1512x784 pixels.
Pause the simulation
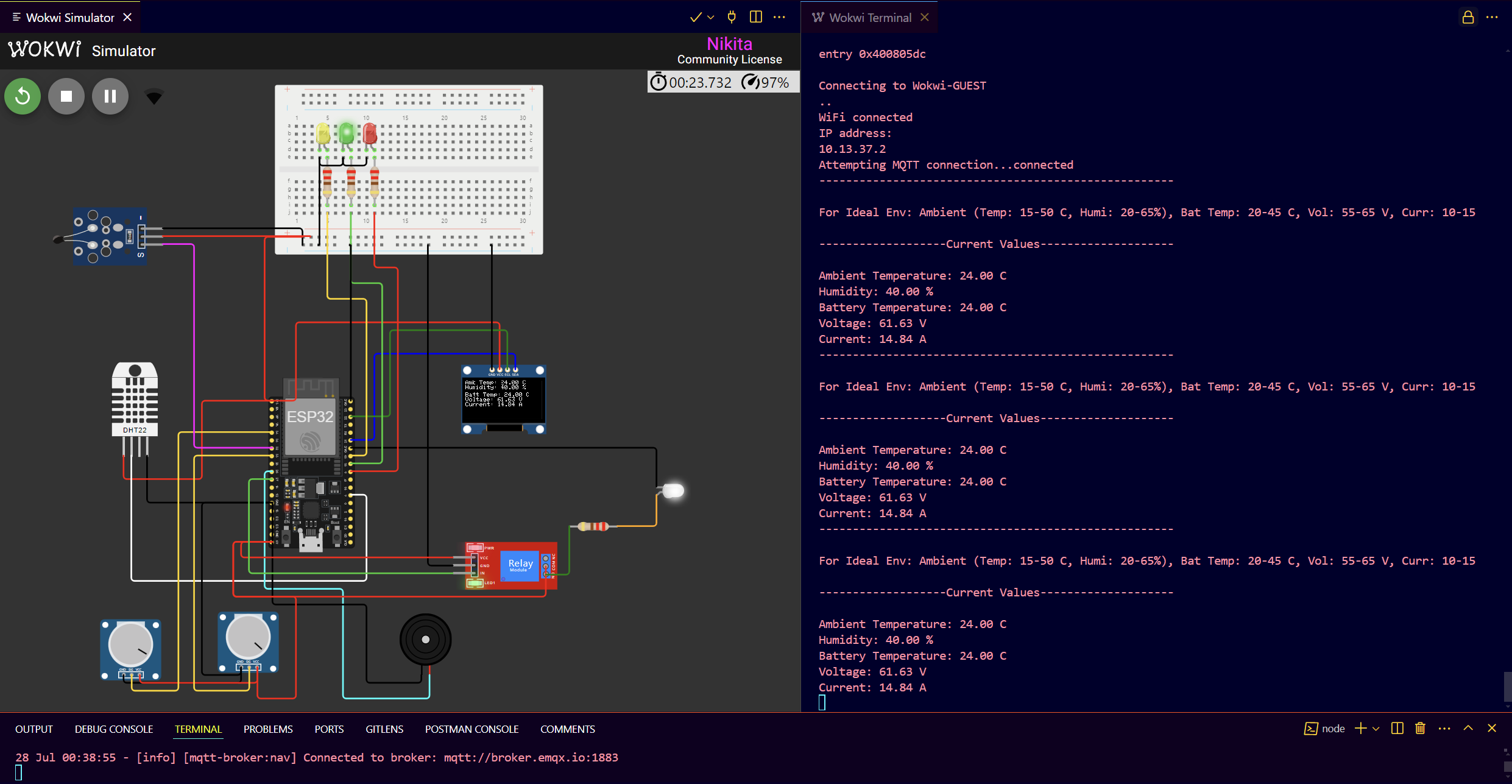[110, 96]
